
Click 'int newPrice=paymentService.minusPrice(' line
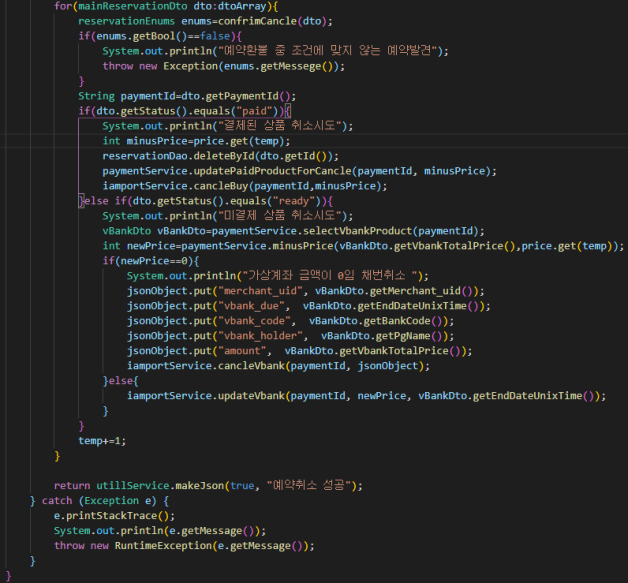(x=363, y=246)
